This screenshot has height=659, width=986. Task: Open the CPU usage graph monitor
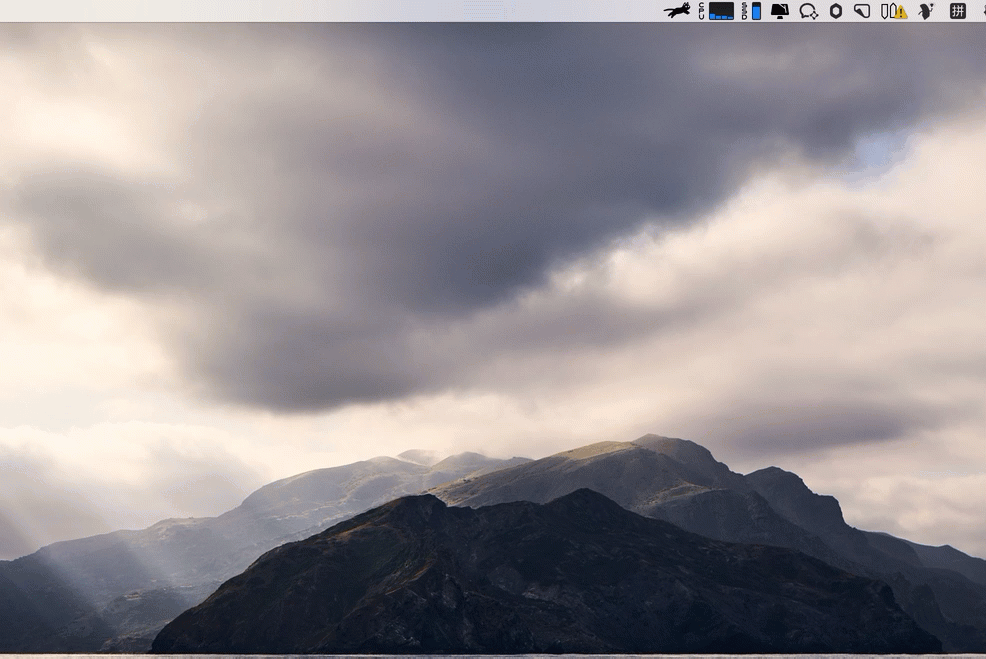(722, 11)
